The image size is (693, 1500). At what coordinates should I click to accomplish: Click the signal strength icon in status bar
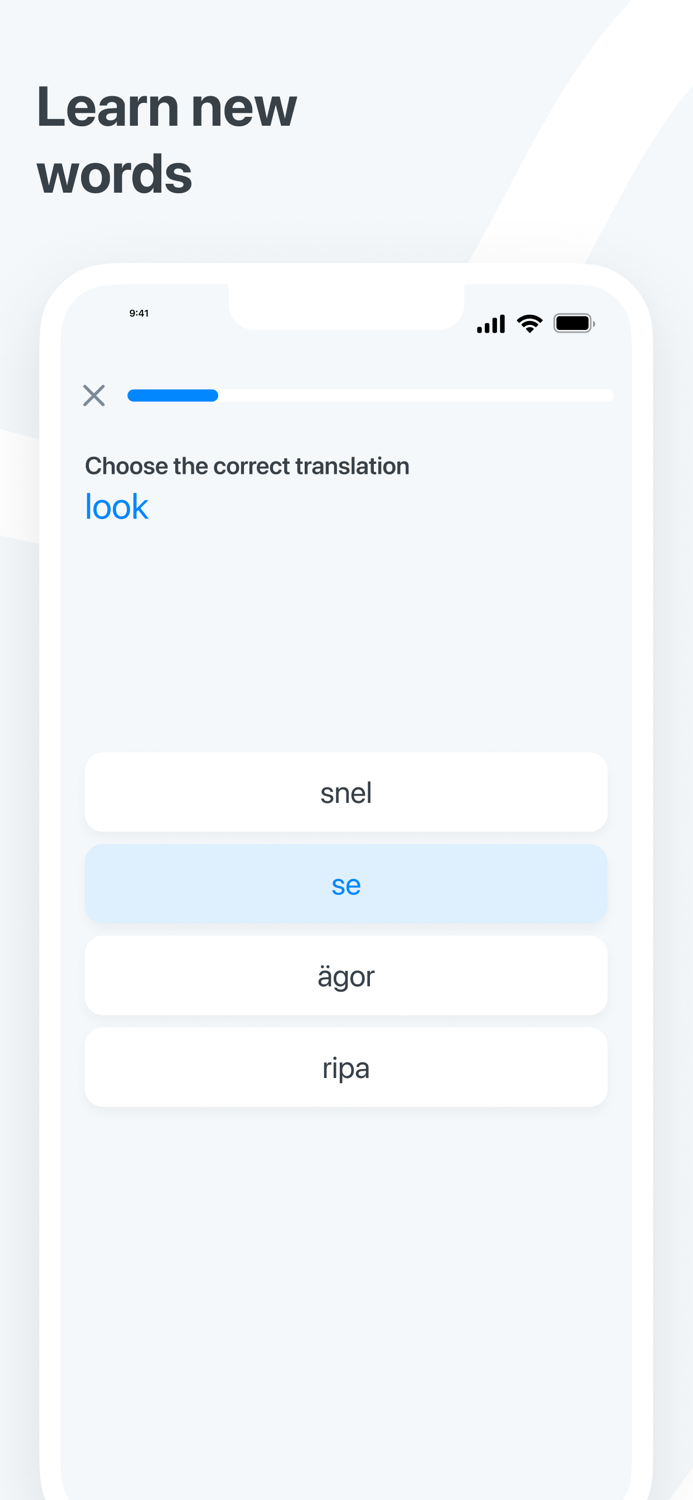point(490,324)
